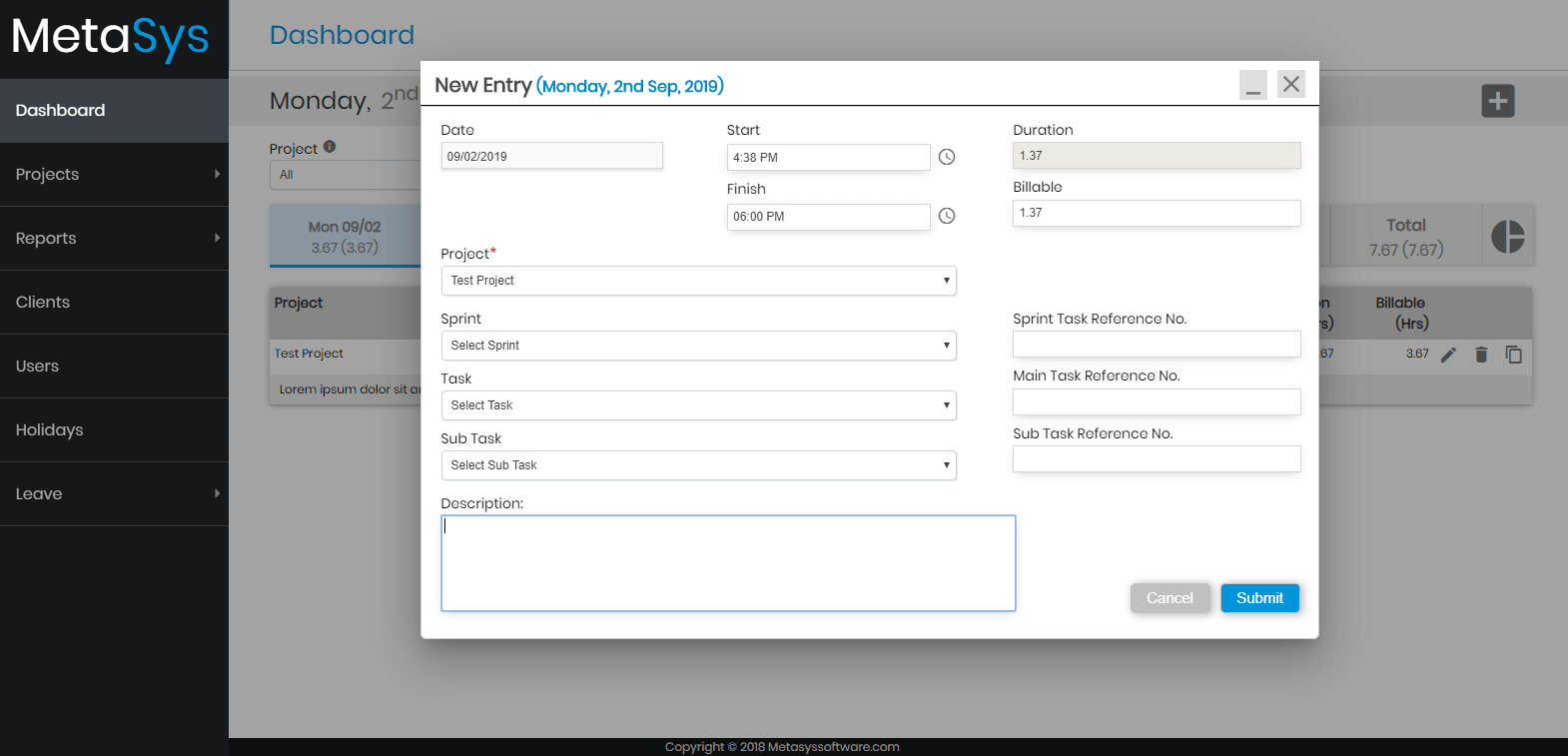Open the Start time clock picker
Screen dimensions: 1568x756
947,157
